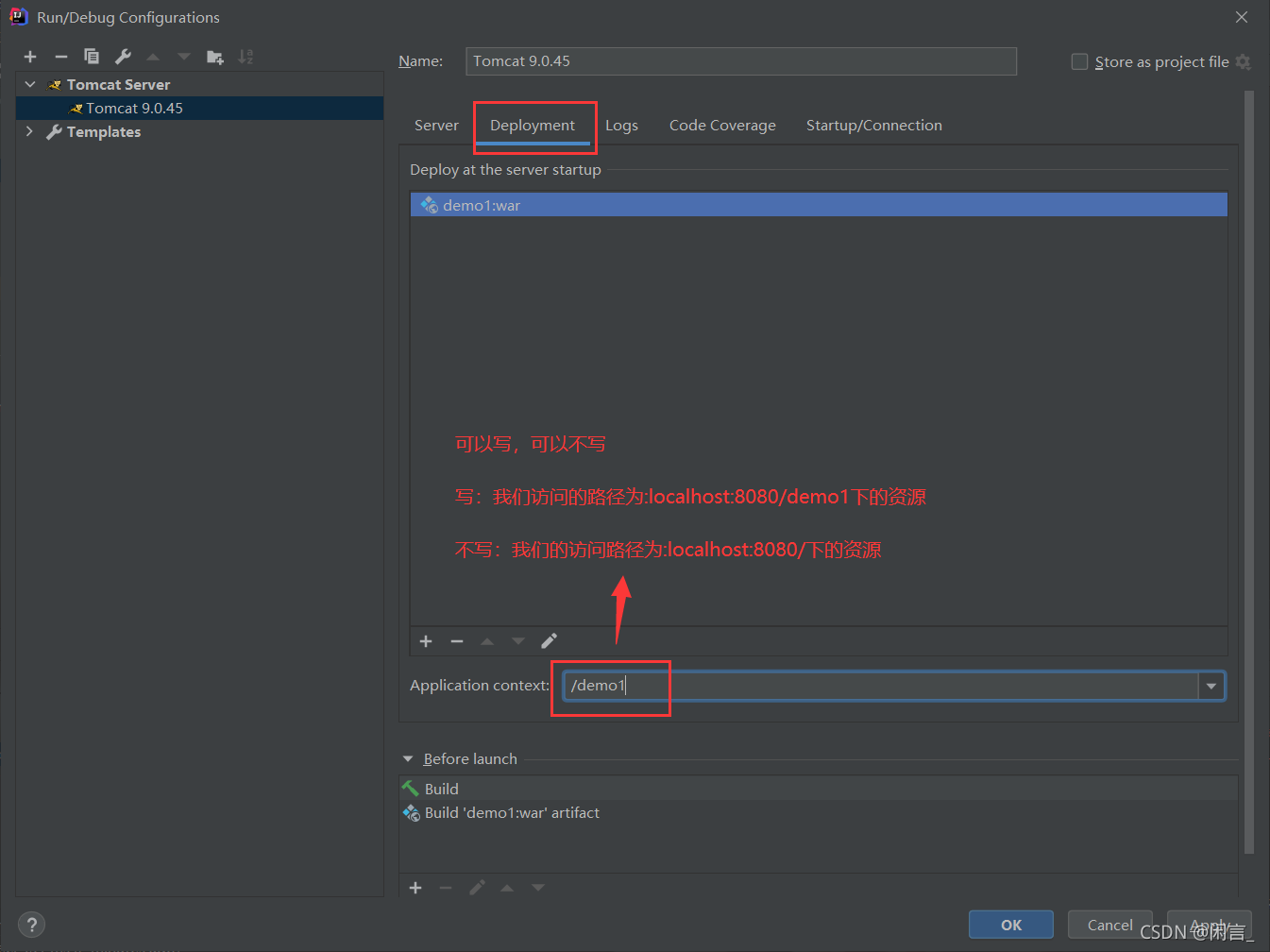The height and width of the screenshot is (952, 1270).
Task: Edit Before launch task pencil icon
Action: pos(477,888)
